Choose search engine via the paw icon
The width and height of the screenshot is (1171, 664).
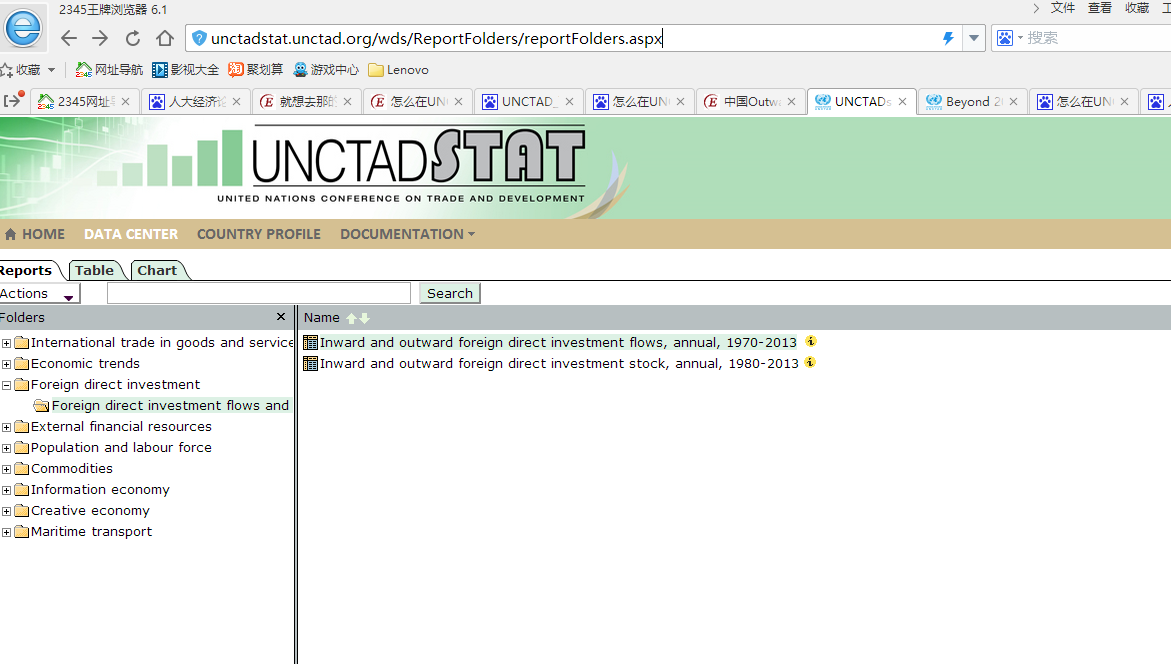(1005, 38)
